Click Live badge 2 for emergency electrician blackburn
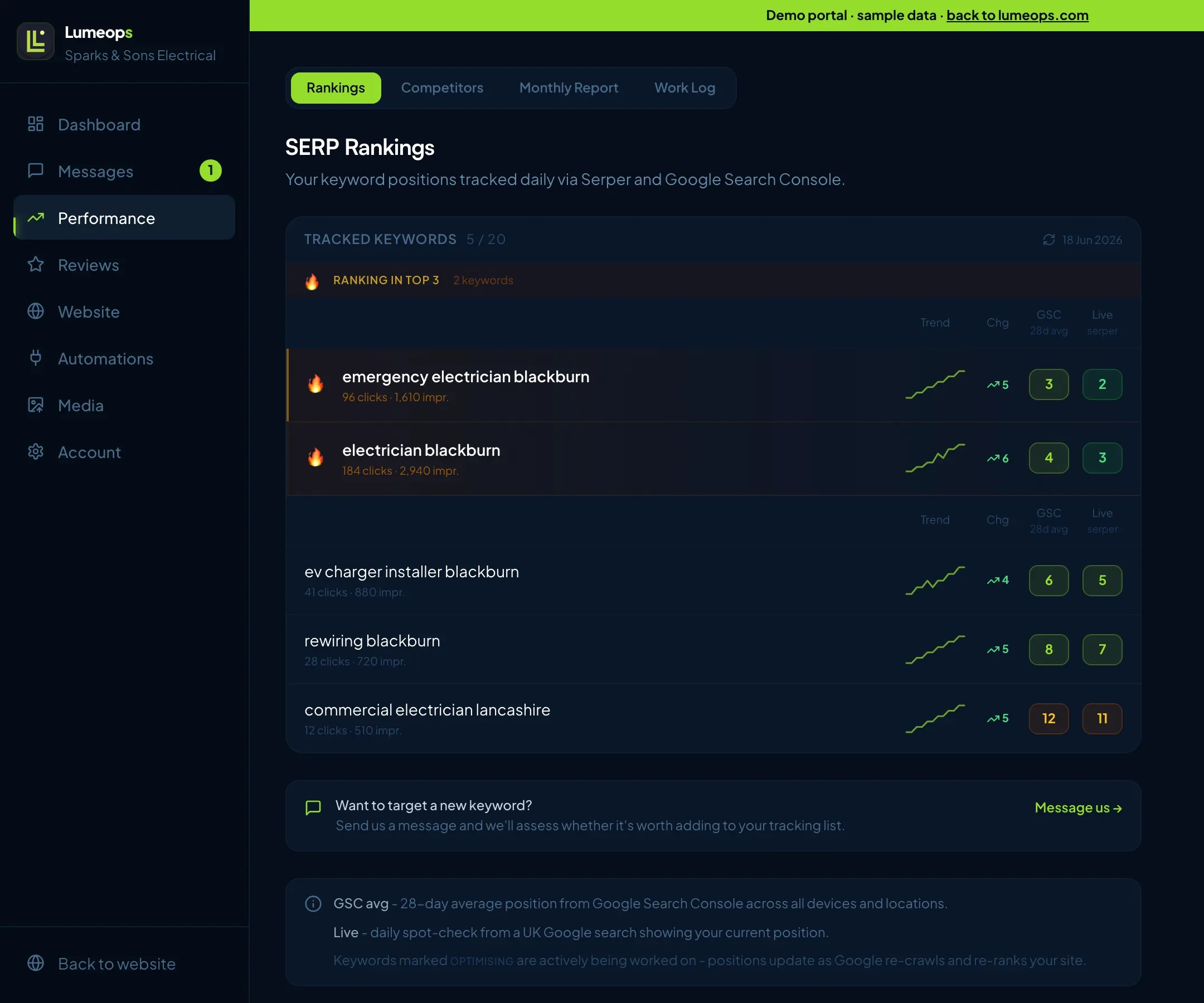Image resolution: width=1204 pixels, height=1003 pixels. click(x=1102, y=384)
